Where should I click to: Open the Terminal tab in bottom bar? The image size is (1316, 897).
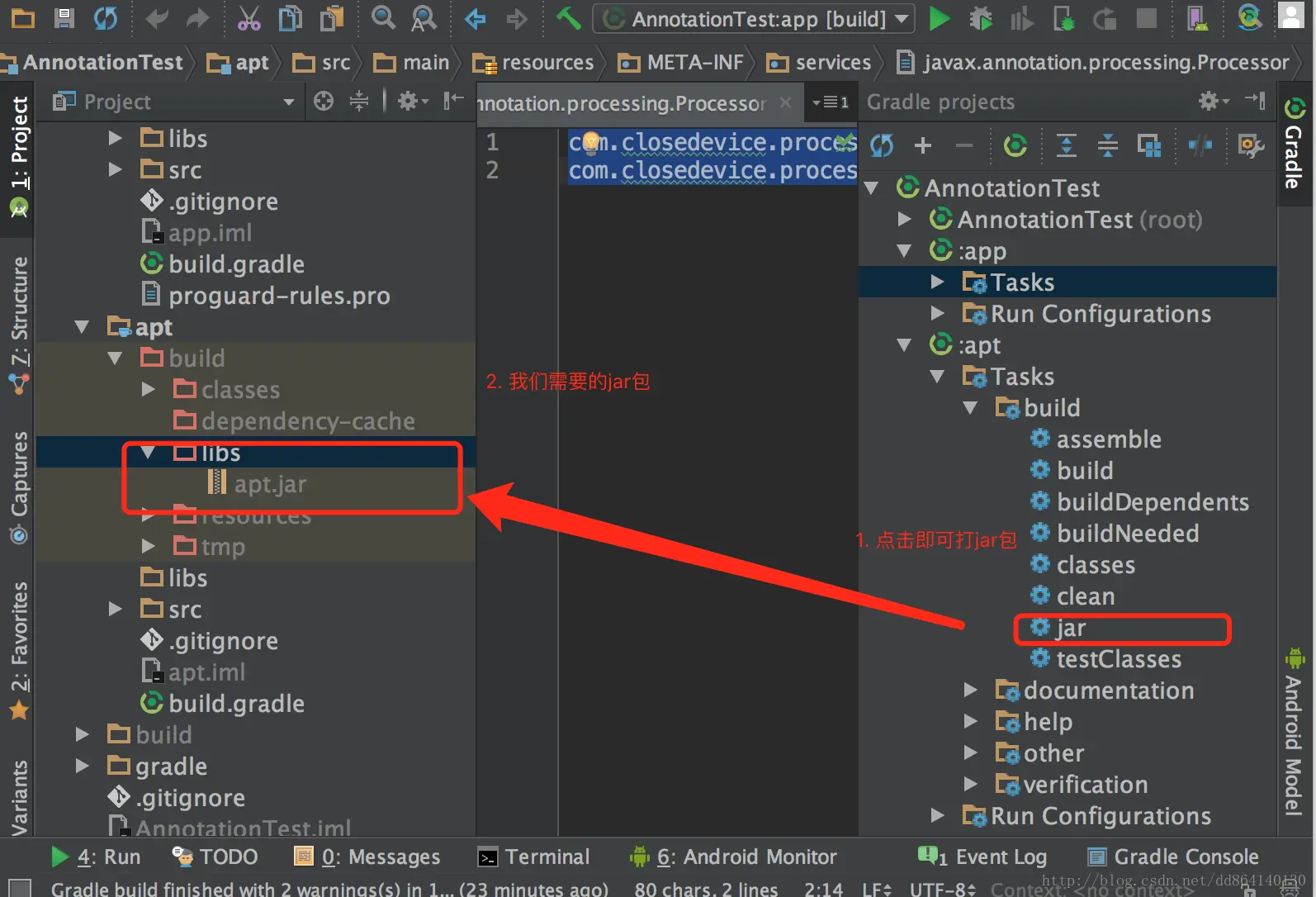tap(534, 857)
